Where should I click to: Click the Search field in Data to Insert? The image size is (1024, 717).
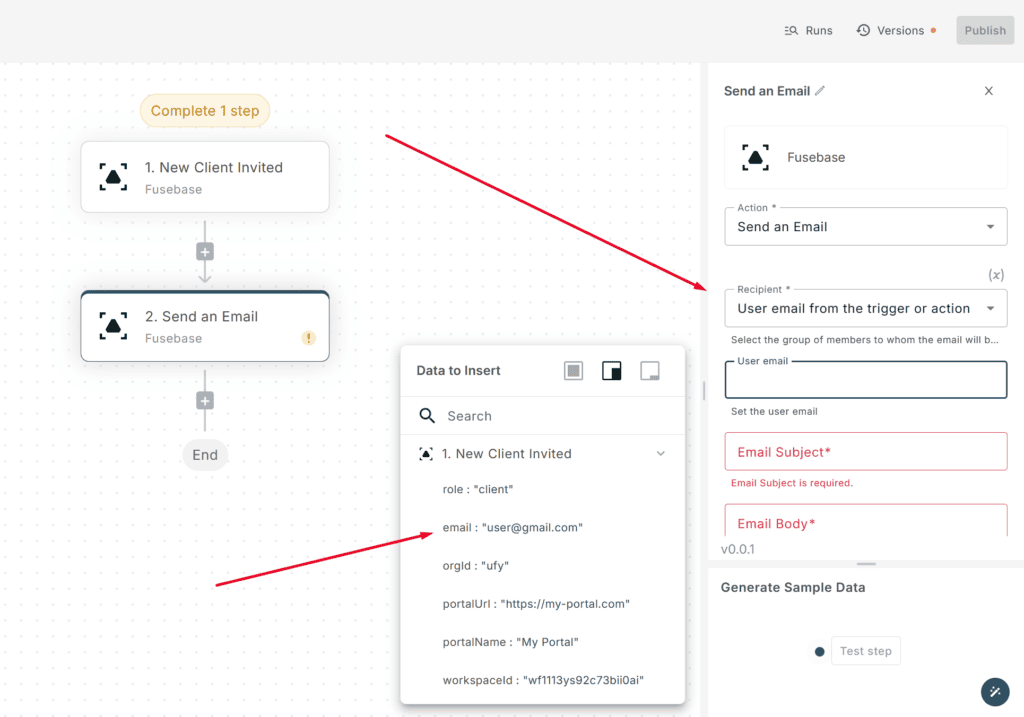[x=542, y=416]
